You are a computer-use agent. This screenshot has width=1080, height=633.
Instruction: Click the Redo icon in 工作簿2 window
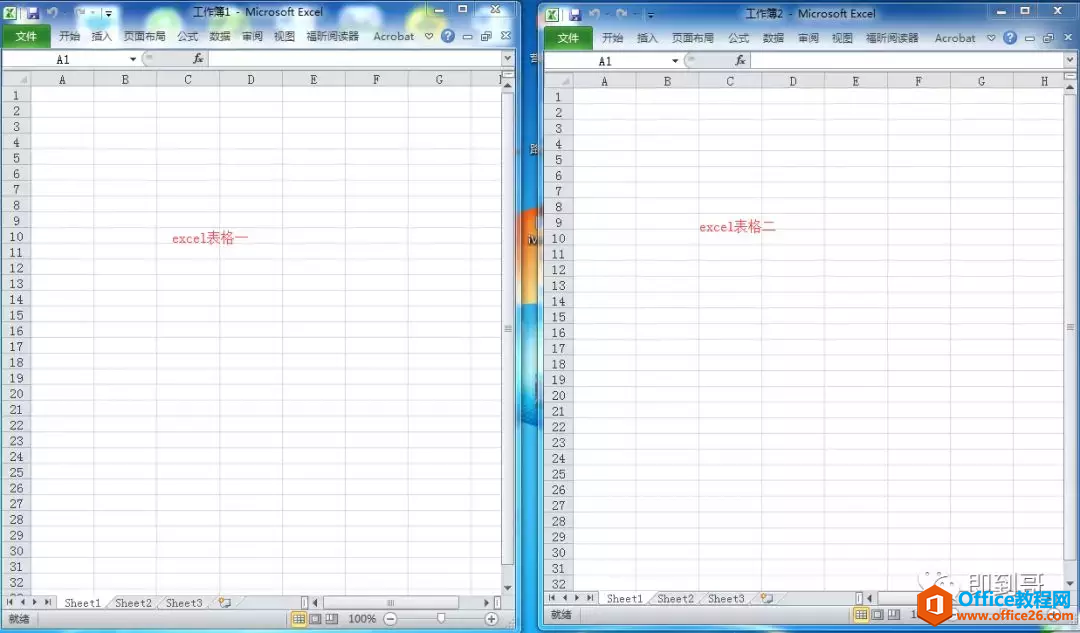(621, 14)
